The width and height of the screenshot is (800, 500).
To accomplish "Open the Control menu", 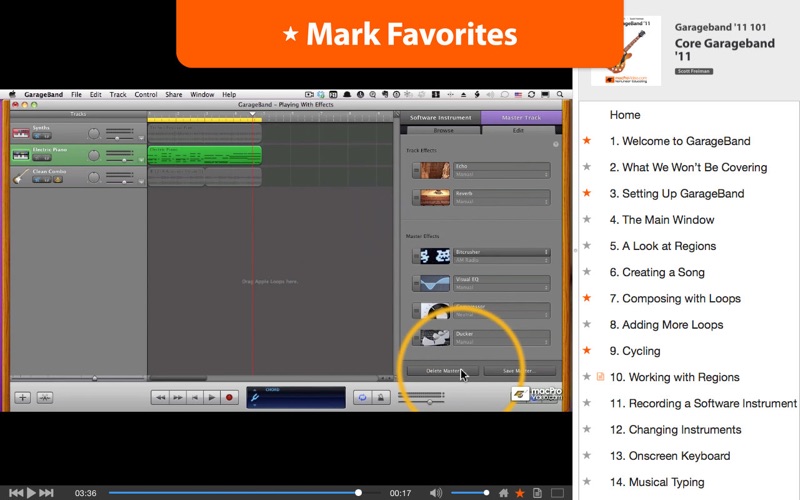I will (146, 94).
